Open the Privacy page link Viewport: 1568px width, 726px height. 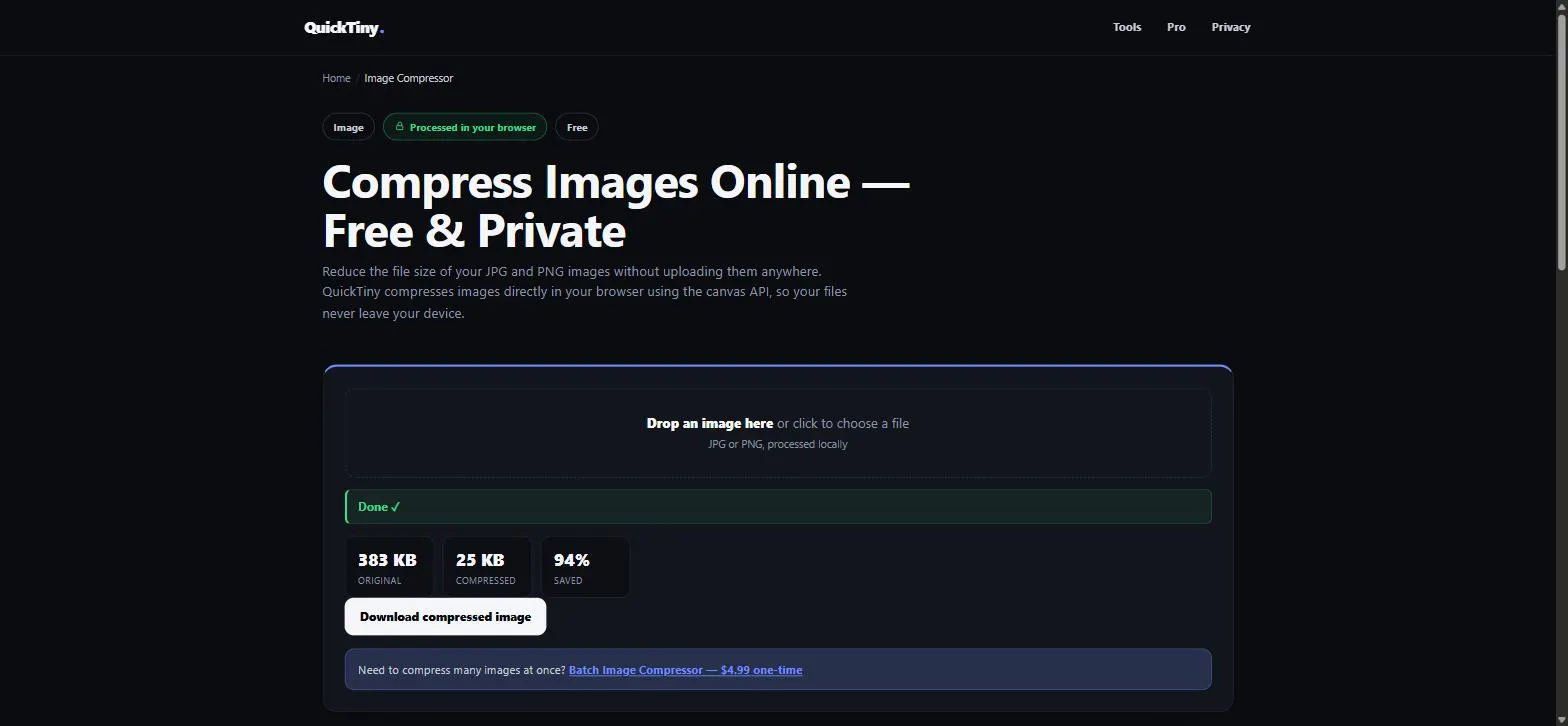(1231, 27)
